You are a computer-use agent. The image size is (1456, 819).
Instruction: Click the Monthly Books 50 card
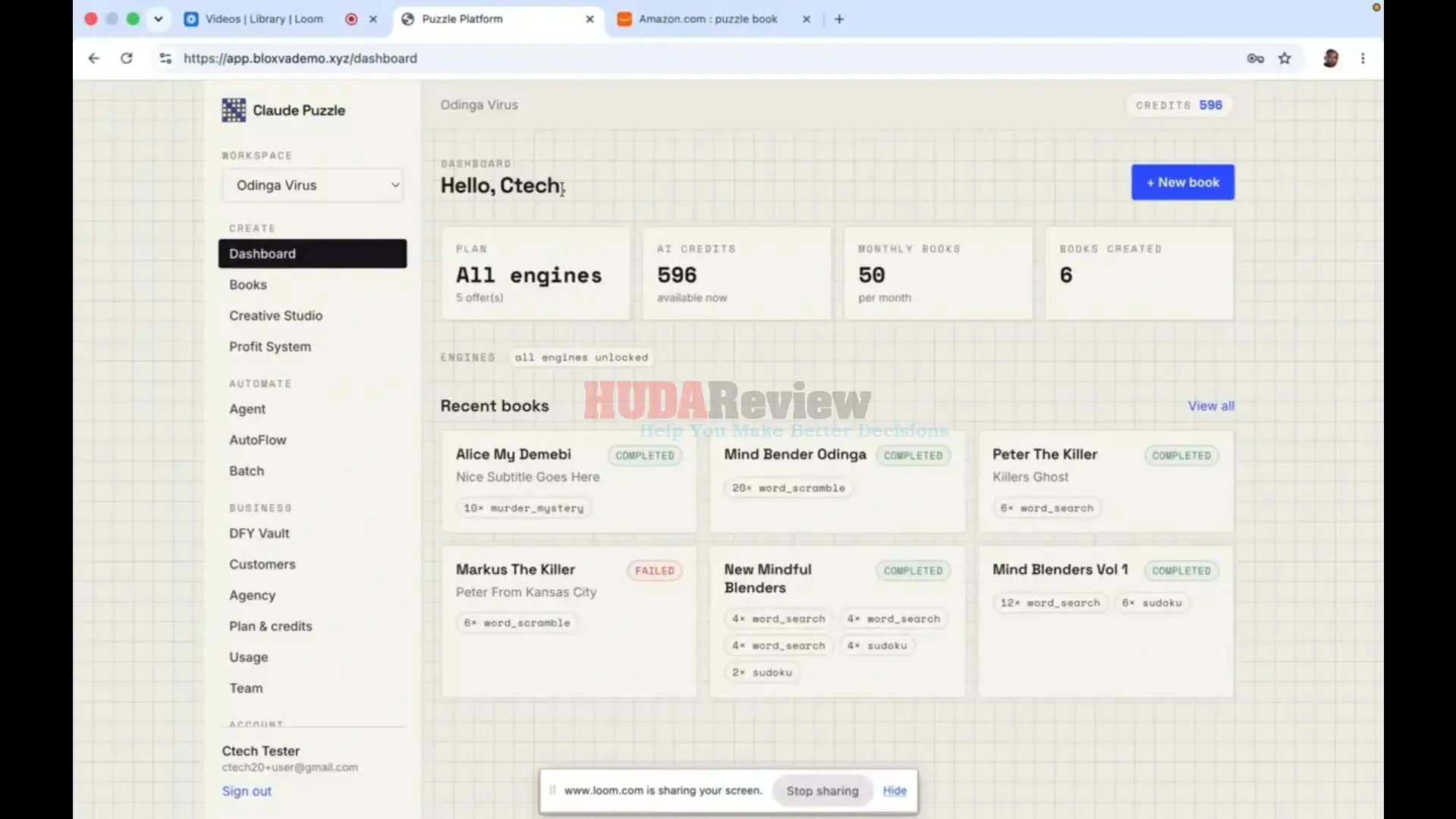tap(938, 273)
